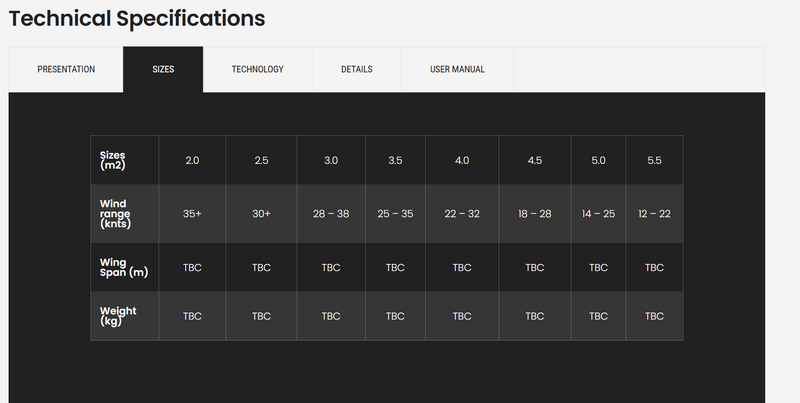This screenshot has width=800, height=403.
Task: Click the 5.5 size cell
Action: pyautogui.click(x=654, y=160)
